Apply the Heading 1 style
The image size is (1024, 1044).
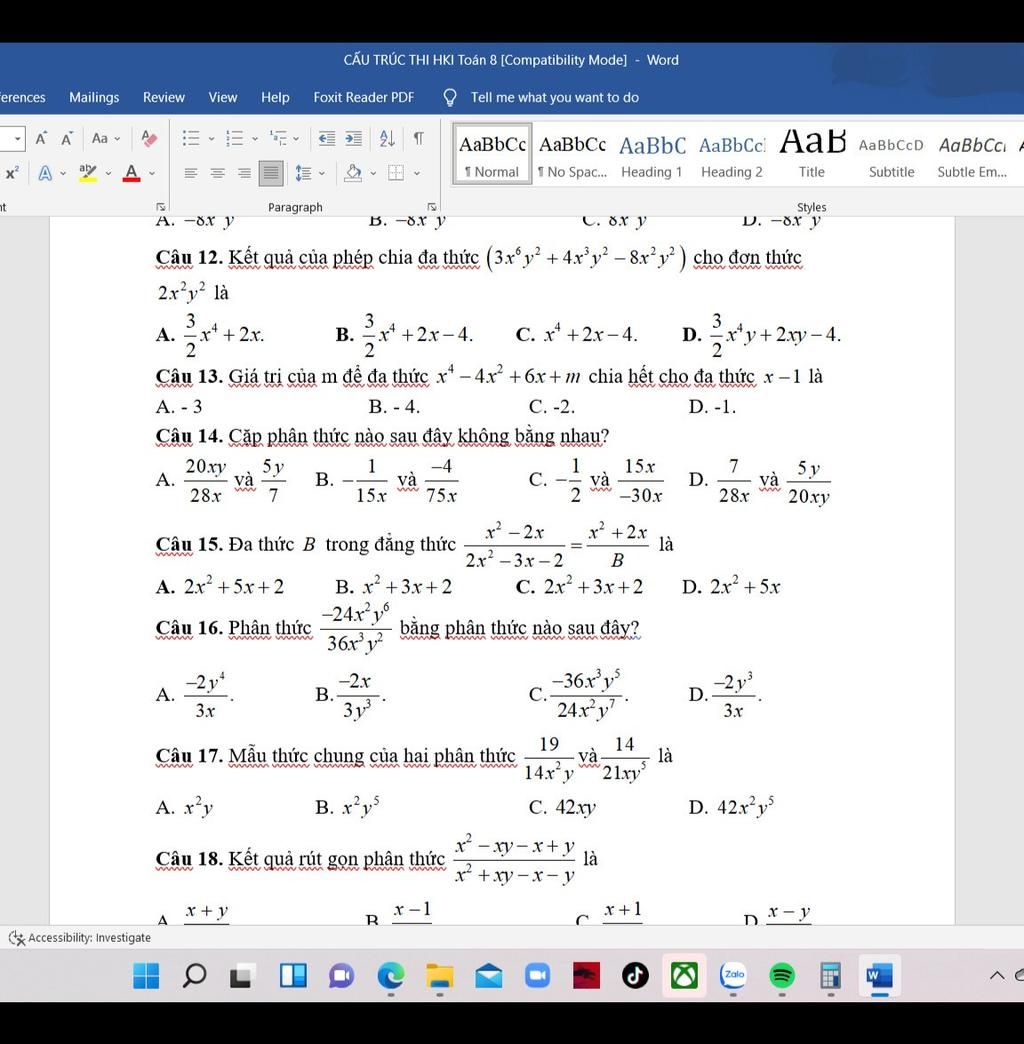point(652,154)
